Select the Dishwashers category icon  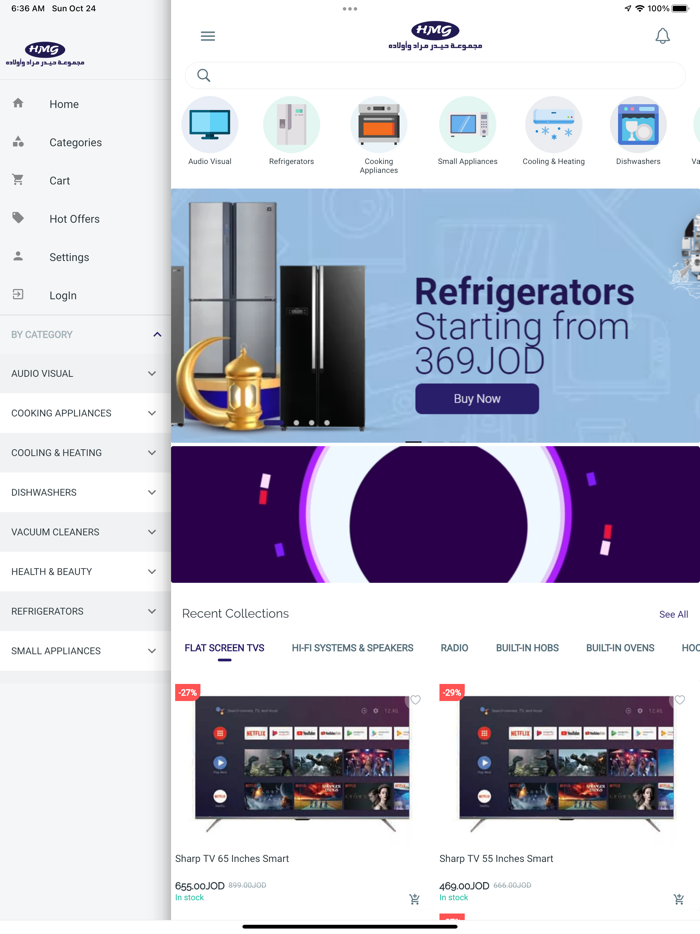[638, 125]
